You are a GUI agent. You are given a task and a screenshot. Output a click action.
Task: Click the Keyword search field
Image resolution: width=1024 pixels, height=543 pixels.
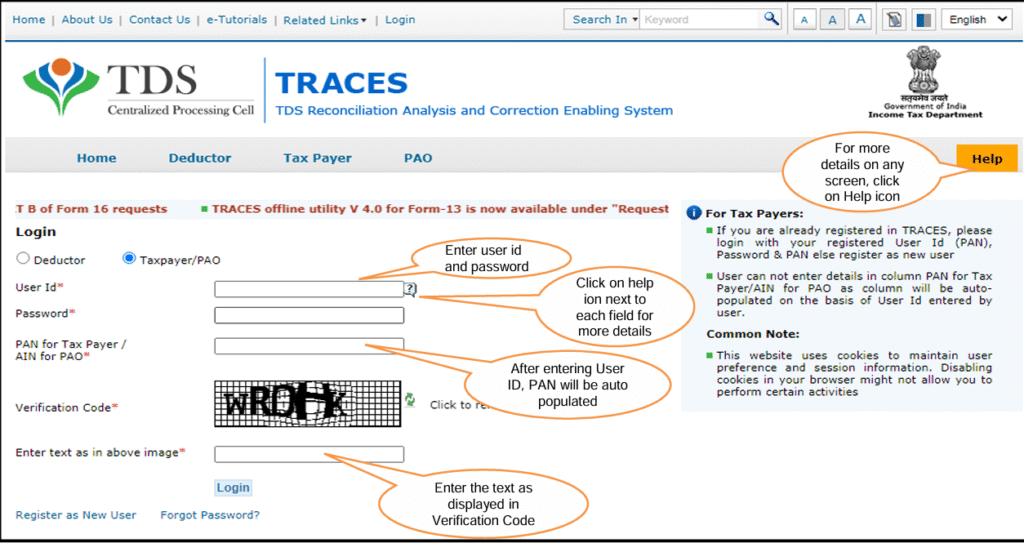click(x=701, y=20)
